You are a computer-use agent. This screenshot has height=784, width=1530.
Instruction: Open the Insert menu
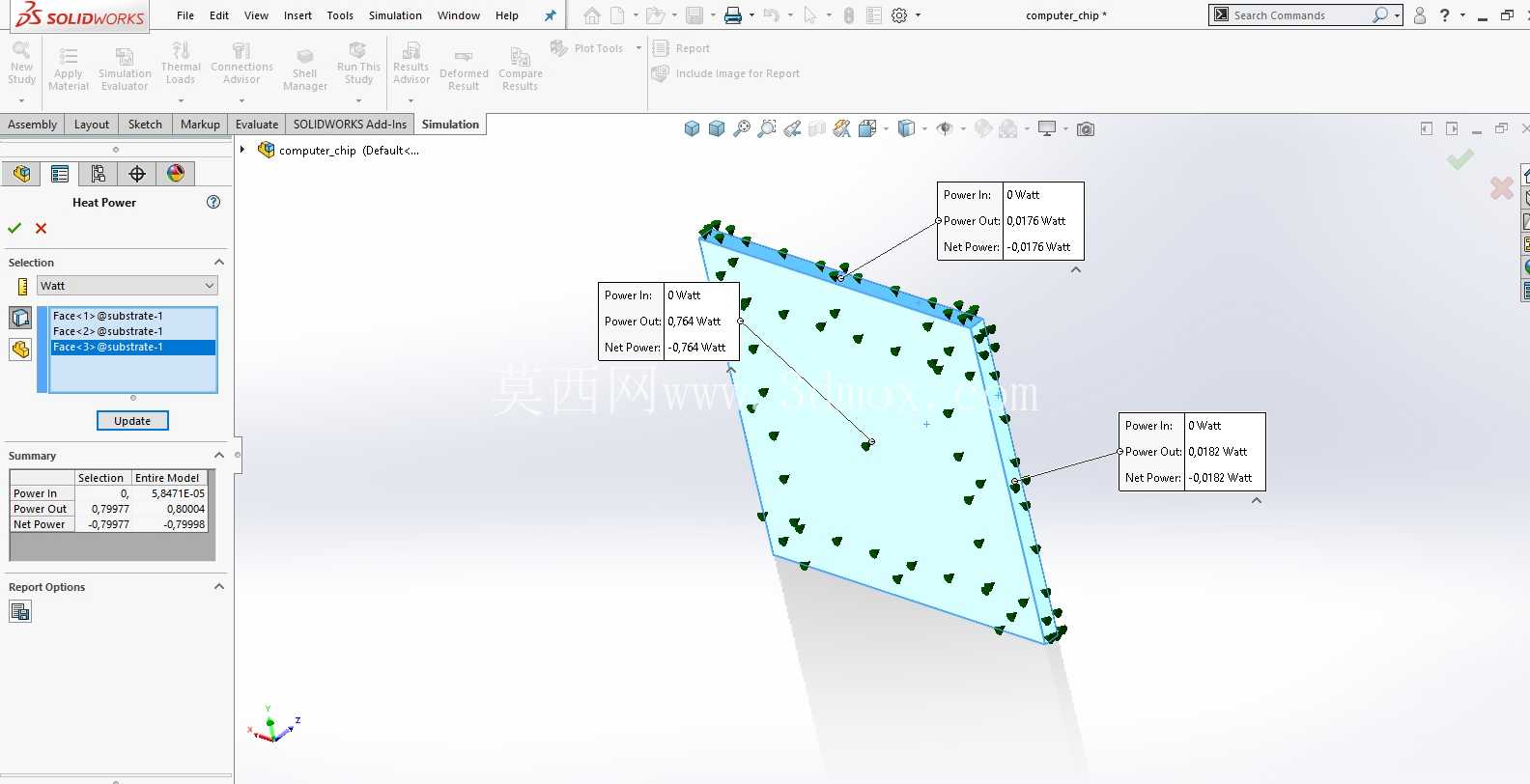pyautogui.click(x=297, y=15)
